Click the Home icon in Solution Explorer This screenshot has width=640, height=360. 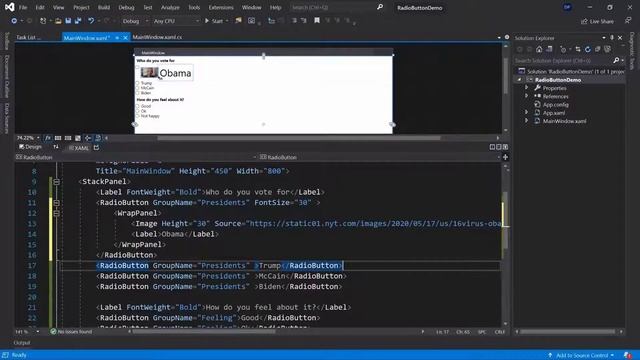pos(539,49)
